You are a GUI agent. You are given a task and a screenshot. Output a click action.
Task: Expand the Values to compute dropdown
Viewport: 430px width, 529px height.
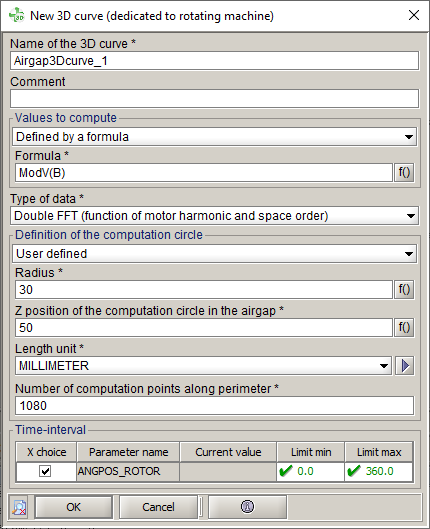point(214,137)
